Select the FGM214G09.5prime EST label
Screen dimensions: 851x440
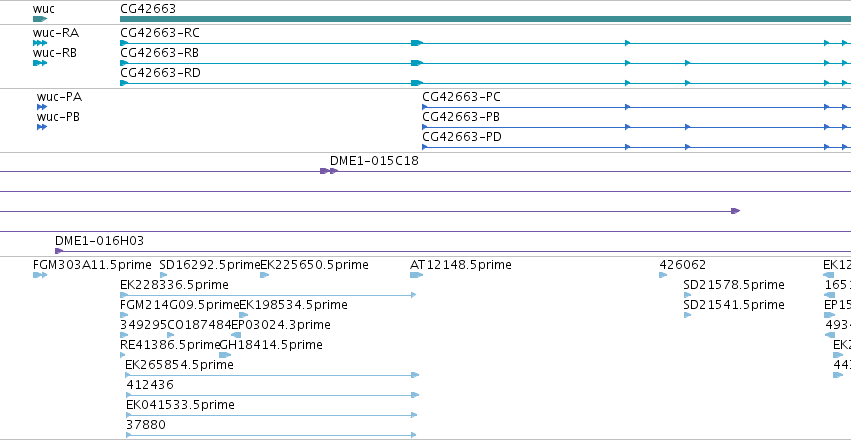click(x=180, y=305)
